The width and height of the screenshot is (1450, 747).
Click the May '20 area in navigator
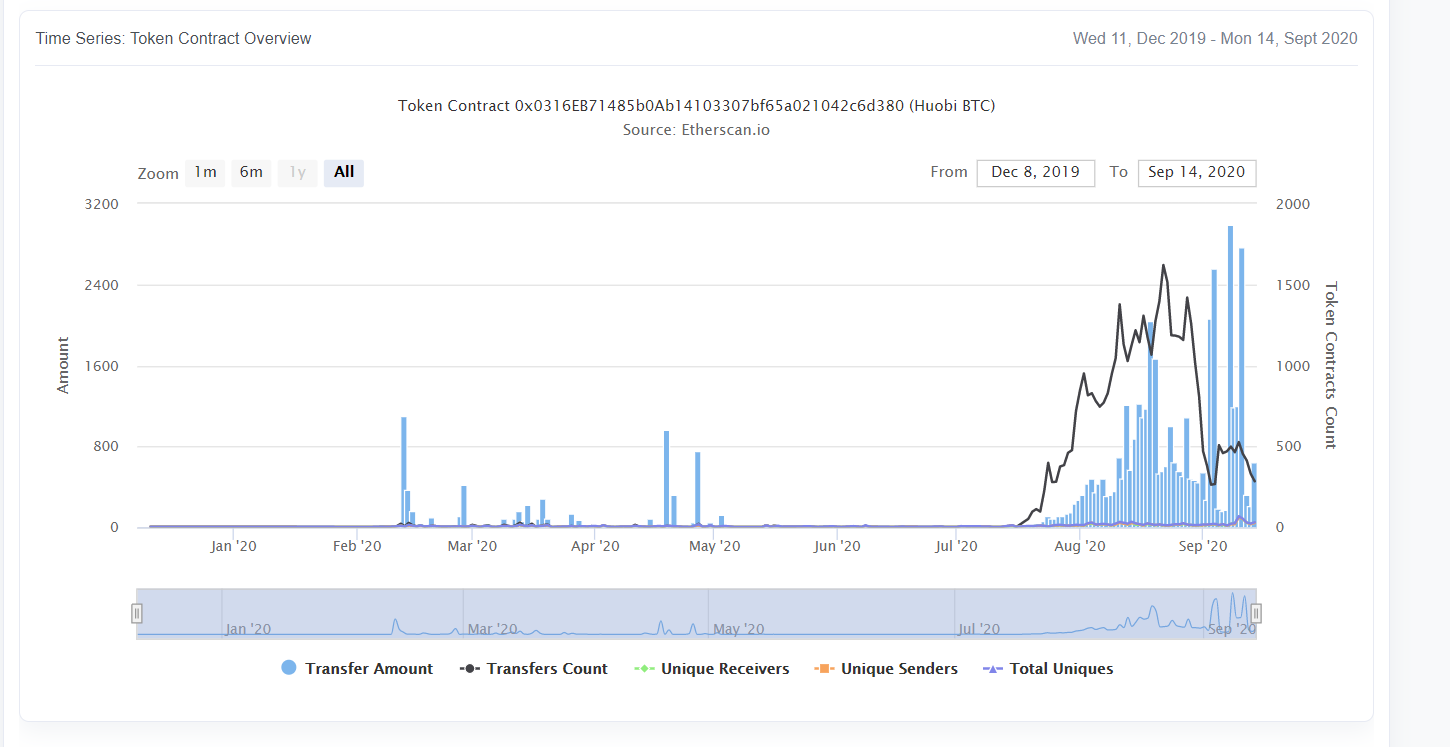(739, 629)
